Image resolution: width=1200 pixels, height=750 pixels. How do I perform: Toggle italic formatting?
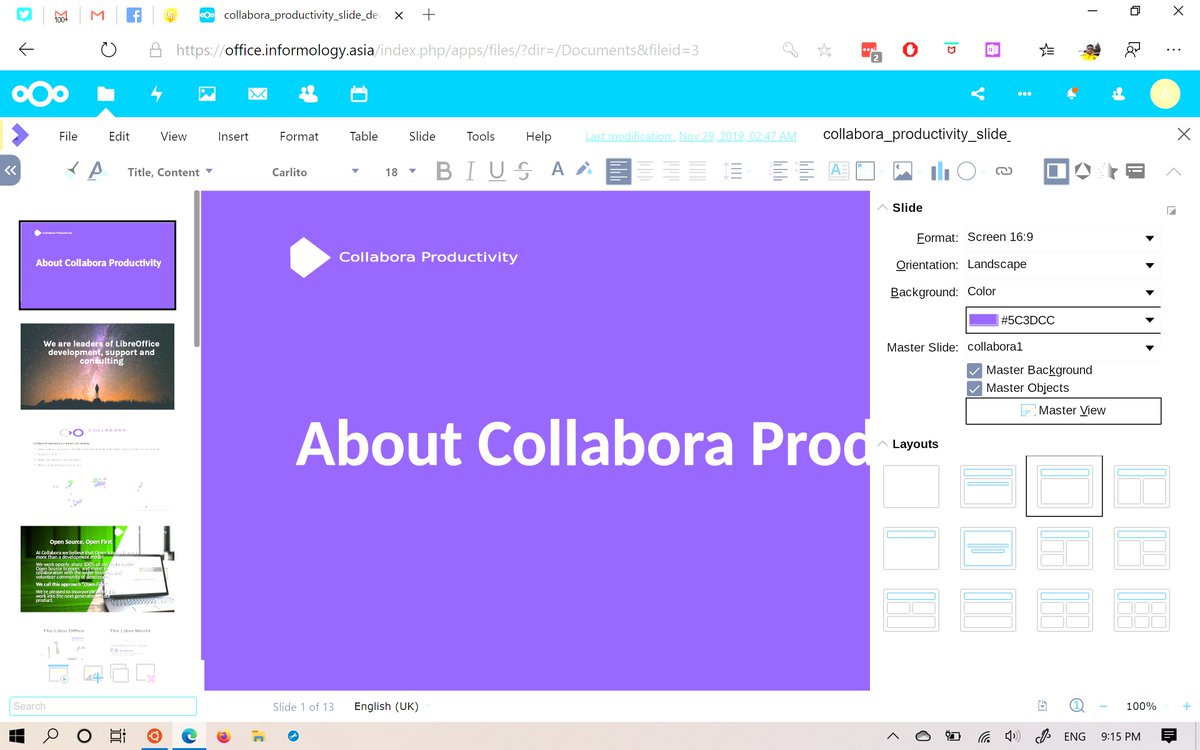(470, 171)
